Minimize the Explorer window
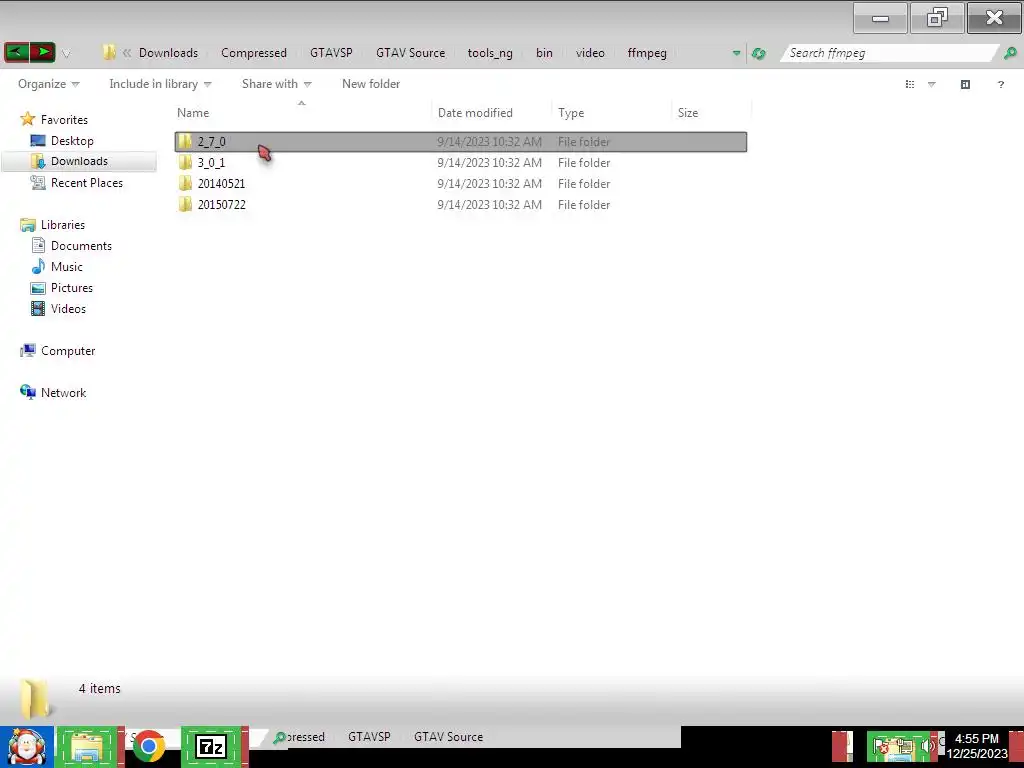Image resolution: width=1024 pixels, height=768 pixels. (x=880, y=18)
